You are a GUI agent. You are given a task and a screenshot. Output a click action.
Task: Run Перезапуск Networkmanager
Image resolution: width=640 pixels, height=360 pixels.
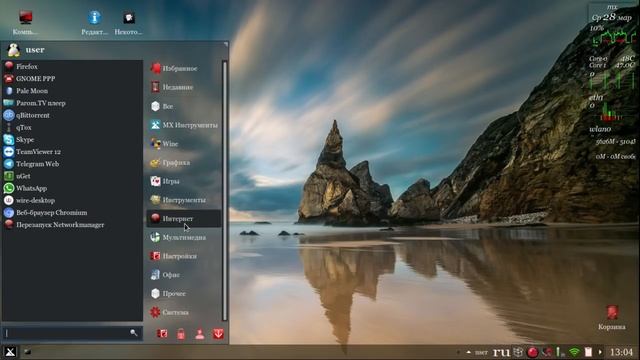coord(72,225)
